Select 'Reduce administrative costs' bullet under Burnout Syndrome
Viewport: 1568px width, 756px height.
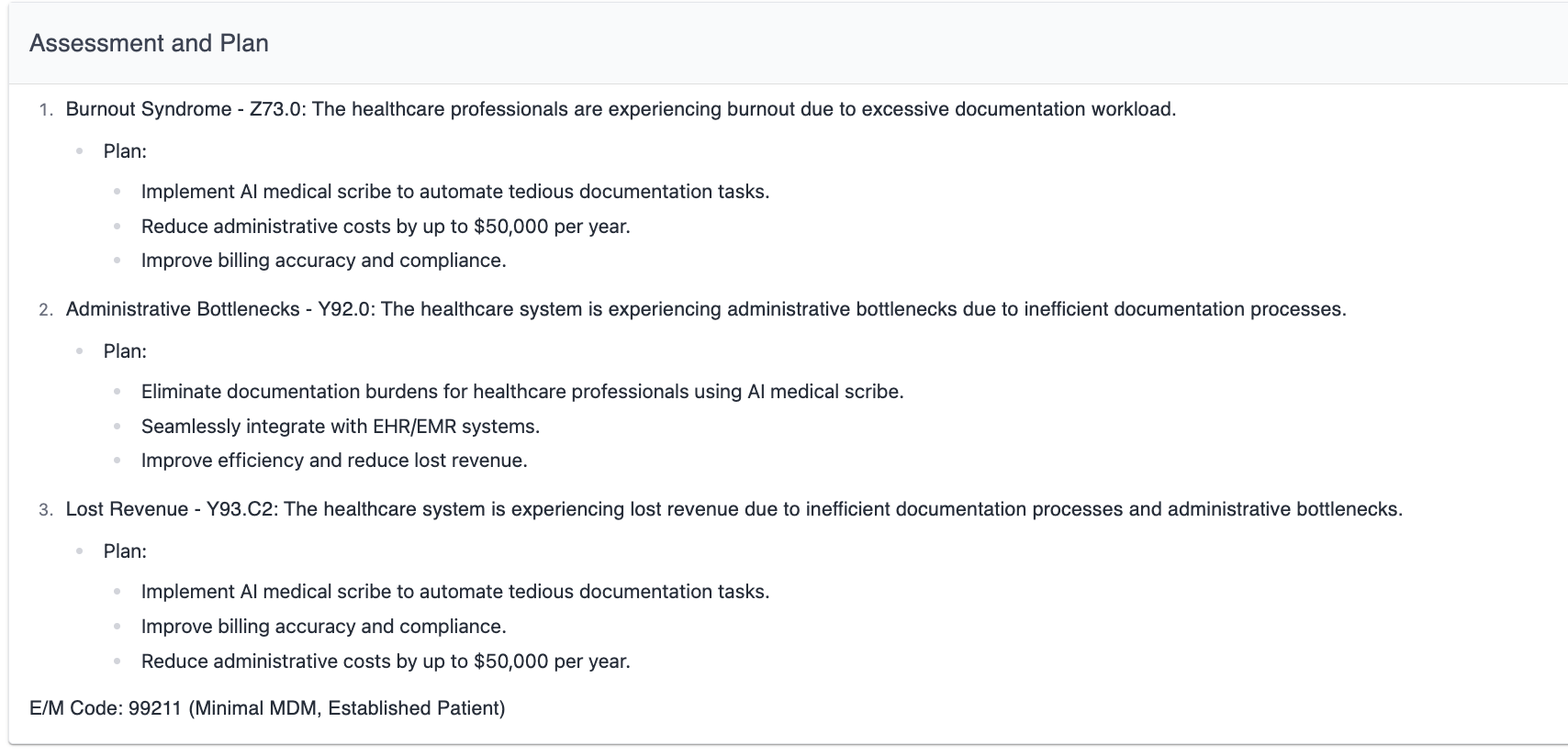click(x=386, y=227)
